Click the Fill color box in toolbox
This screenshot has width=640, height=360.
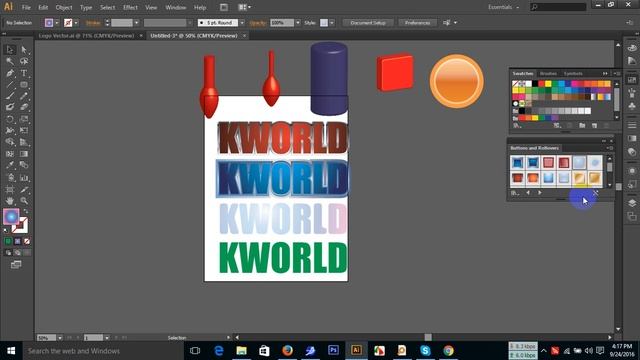pyautogui.click(x=11, y=216)
